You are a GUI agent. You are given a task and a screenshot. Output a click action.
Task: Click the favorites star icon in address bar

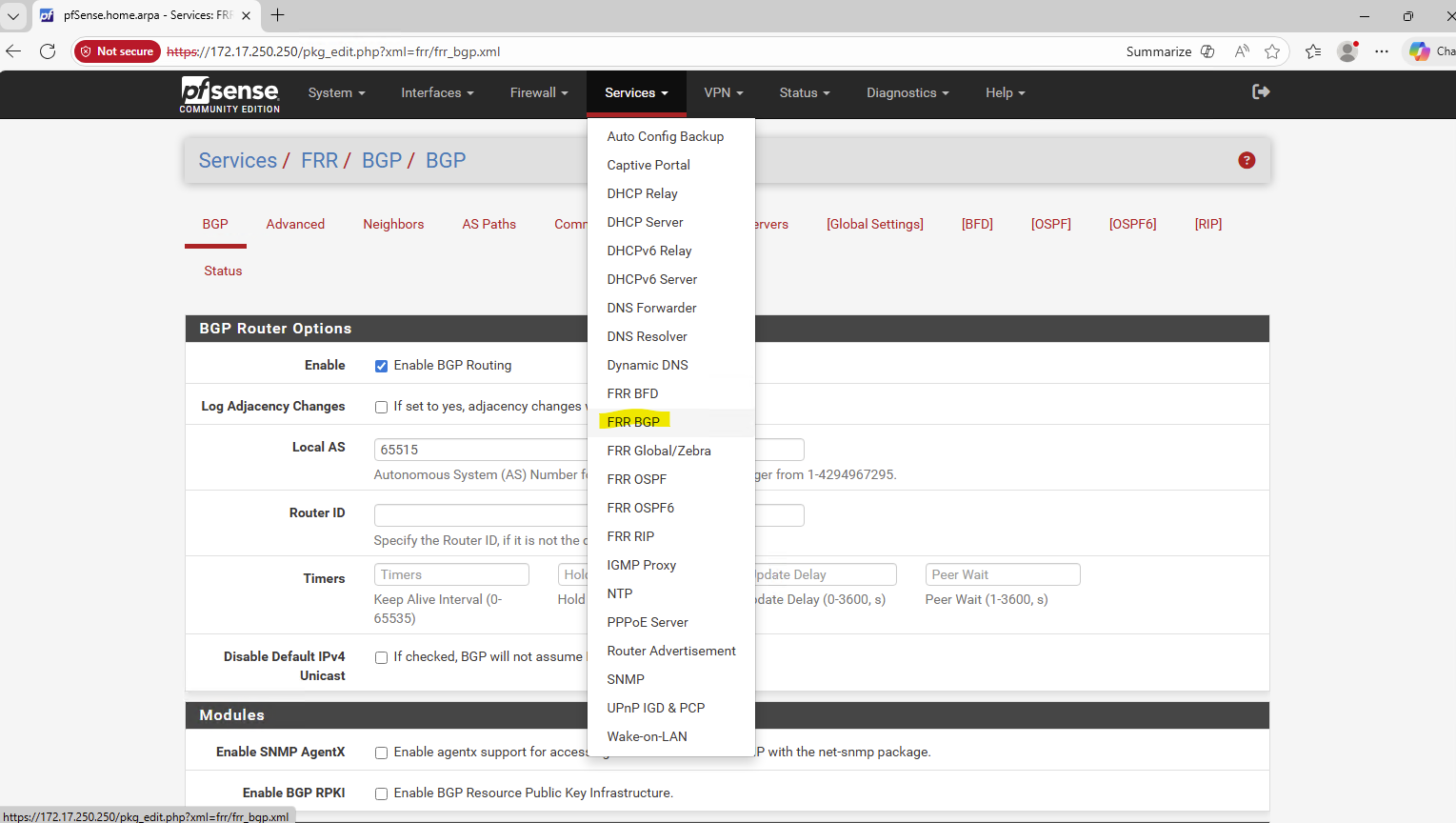click(1272, 51)
